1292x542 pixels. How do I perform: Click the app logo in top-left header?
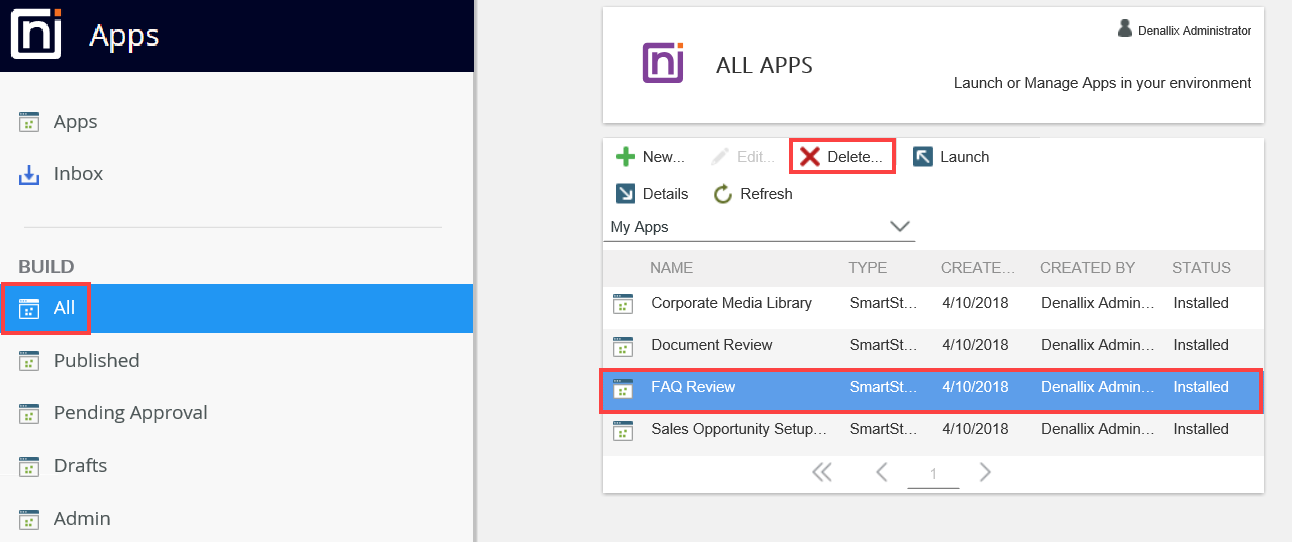pos(36,35)
